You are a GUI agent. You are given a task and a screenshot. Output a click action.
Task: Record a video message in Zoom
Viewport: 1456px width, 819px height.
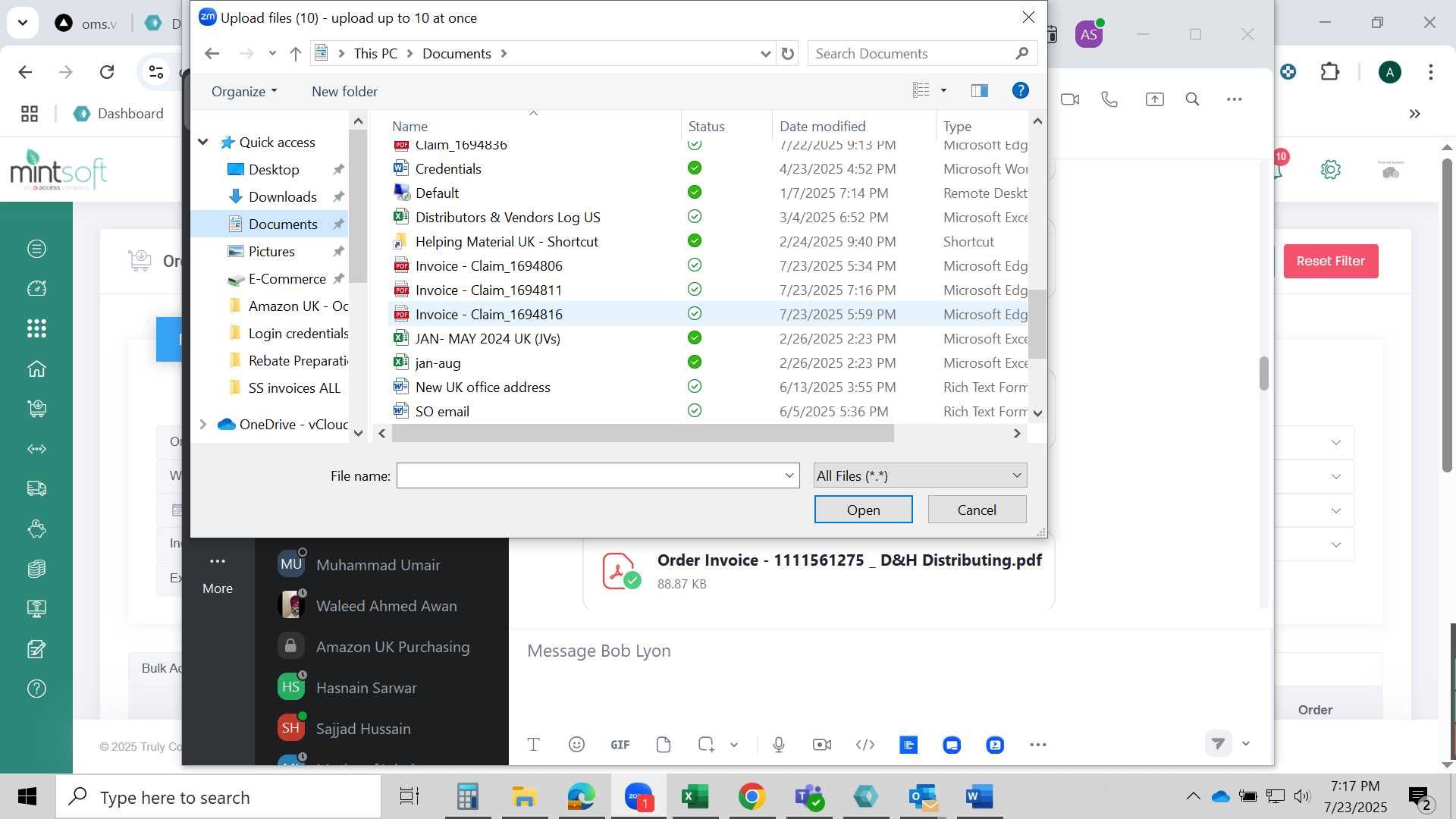pos(822,745)
